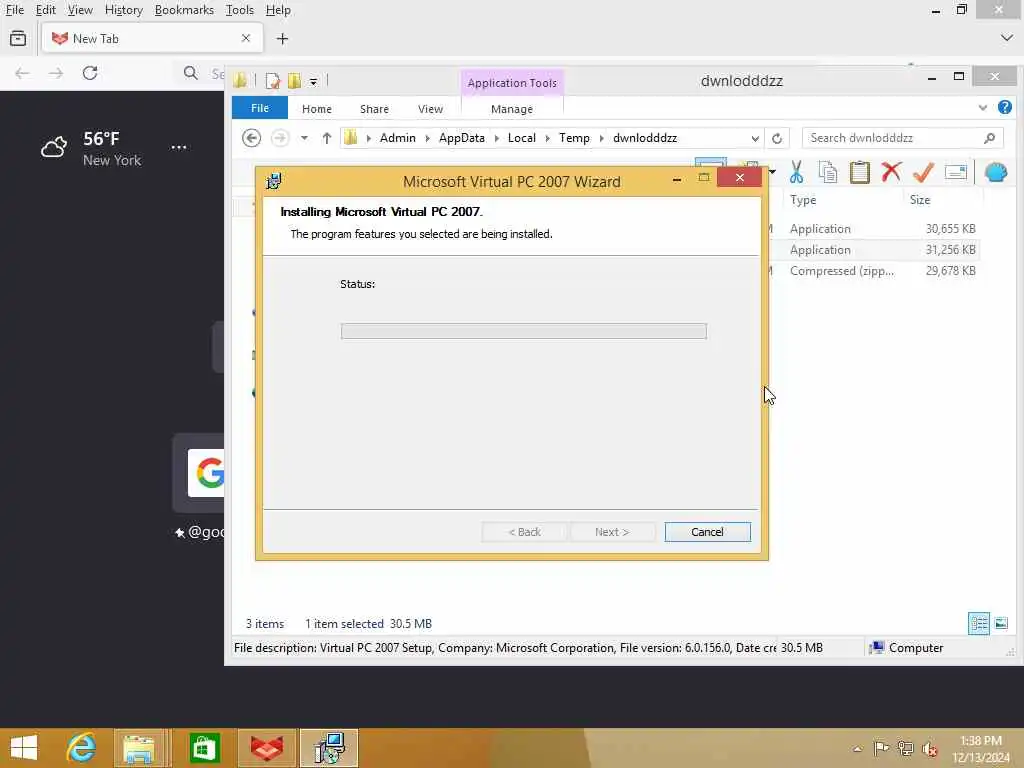Open Windows Store from the taskbar
The width and height of the screenshot is (1024, 768).
pos(204,748)
